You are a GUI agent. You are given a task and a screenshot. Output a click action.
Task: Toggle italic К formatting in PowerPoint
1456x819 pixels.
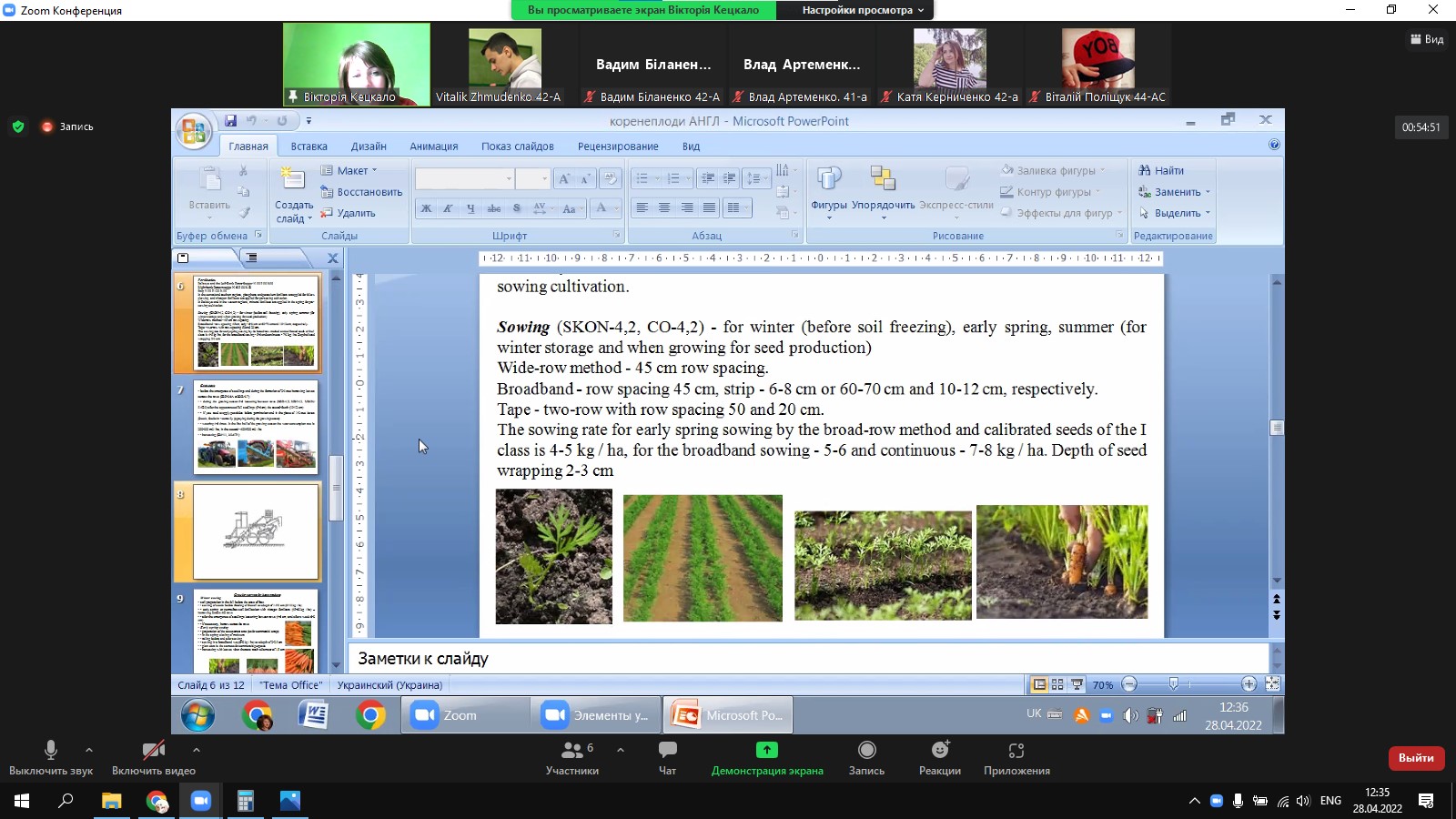[x=448, y=208]
